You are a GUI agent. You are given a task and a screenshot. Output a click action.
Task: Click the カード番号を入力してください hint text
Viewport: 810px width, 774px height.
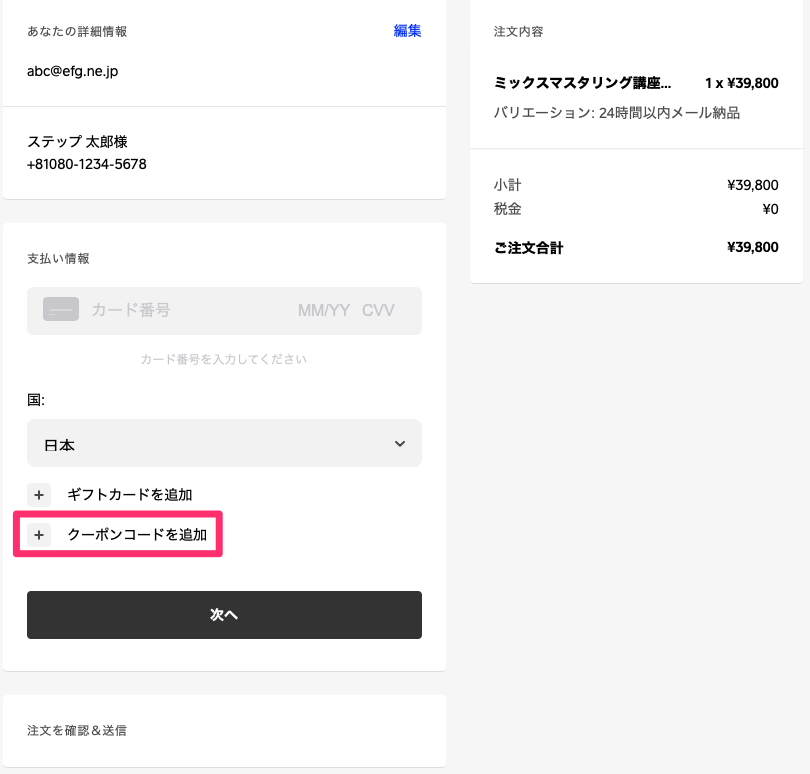(x=224, y=359)
